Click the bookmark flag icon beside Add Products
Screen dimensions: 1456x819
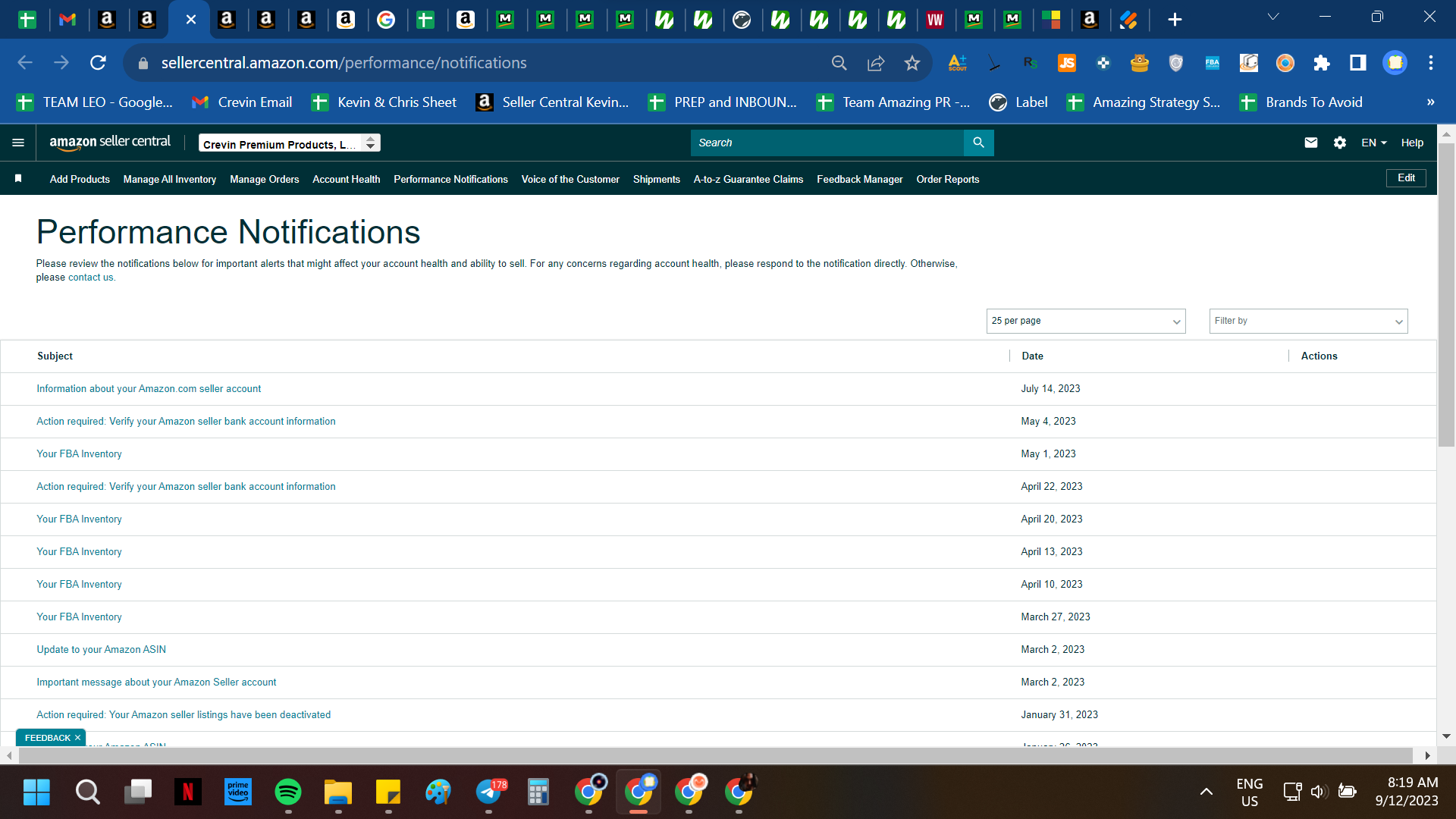[18, 178]
